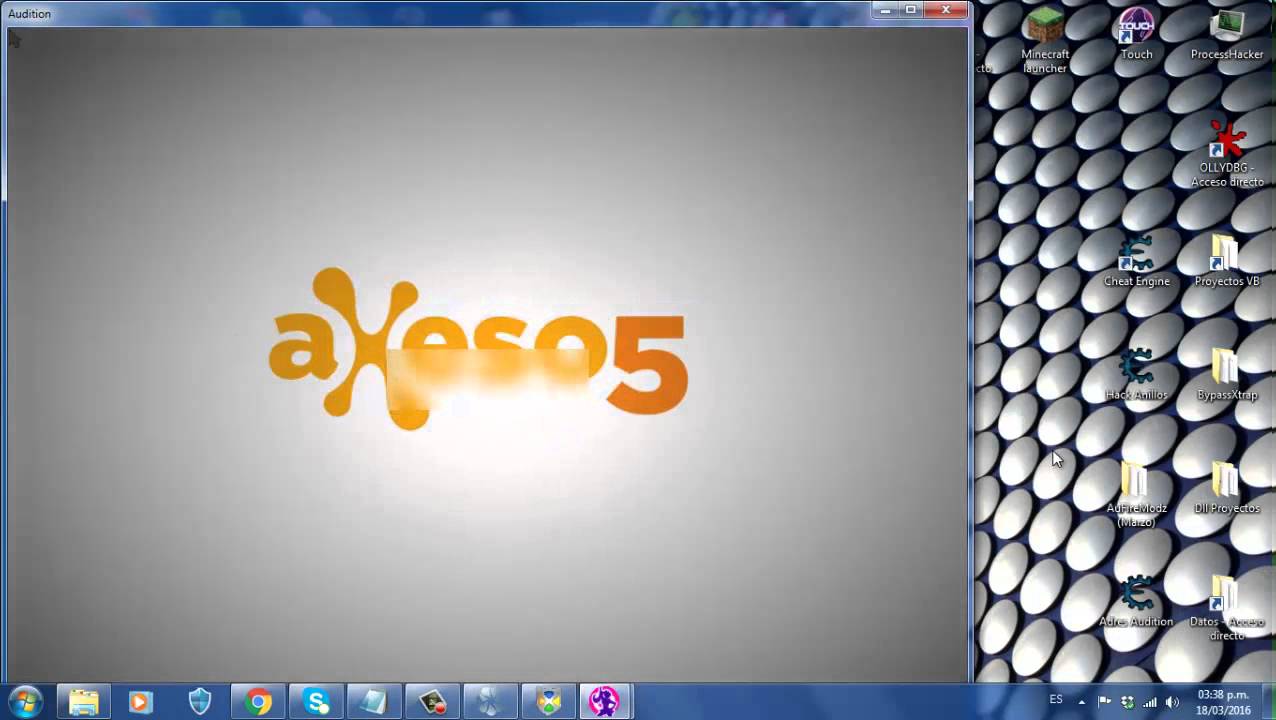The image size is (1276, 720).
Task: Switch to the Audition game taskbar button
Action: [604, 702]
